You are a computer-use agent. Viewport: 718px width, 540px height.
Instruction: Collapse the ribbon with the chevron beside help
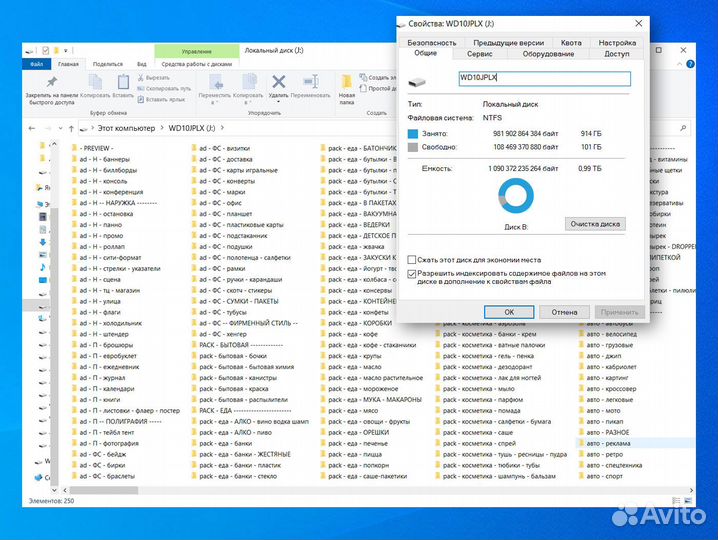(x=679, y=64)
